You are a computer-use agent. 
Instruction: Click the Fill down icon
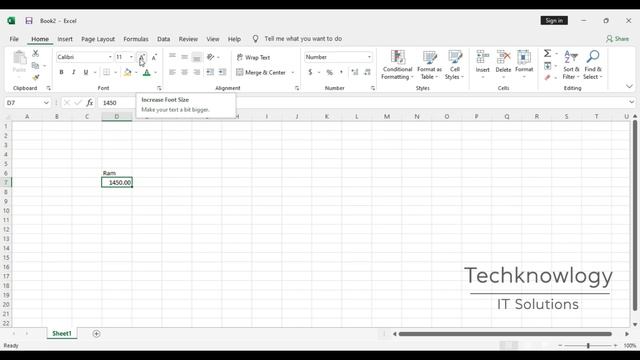[x=547, y=66]
